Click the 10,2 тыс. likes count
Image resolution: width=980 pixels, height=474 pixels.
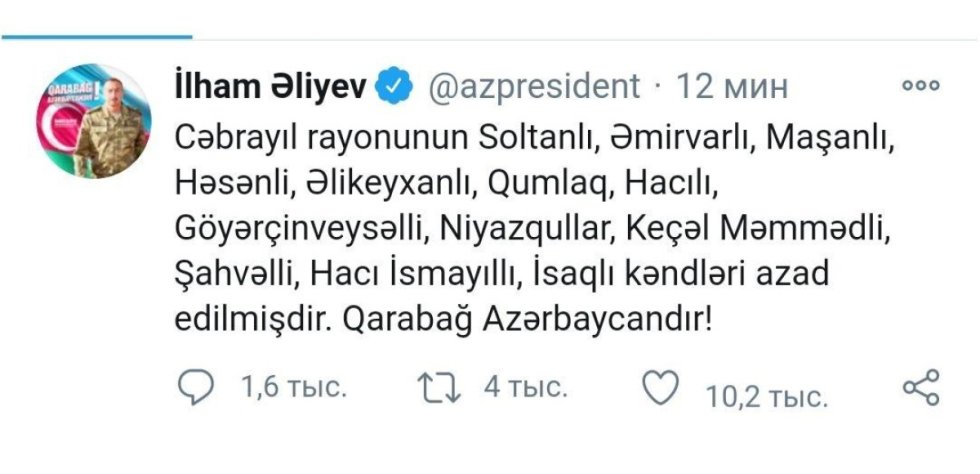coord(767,398)
